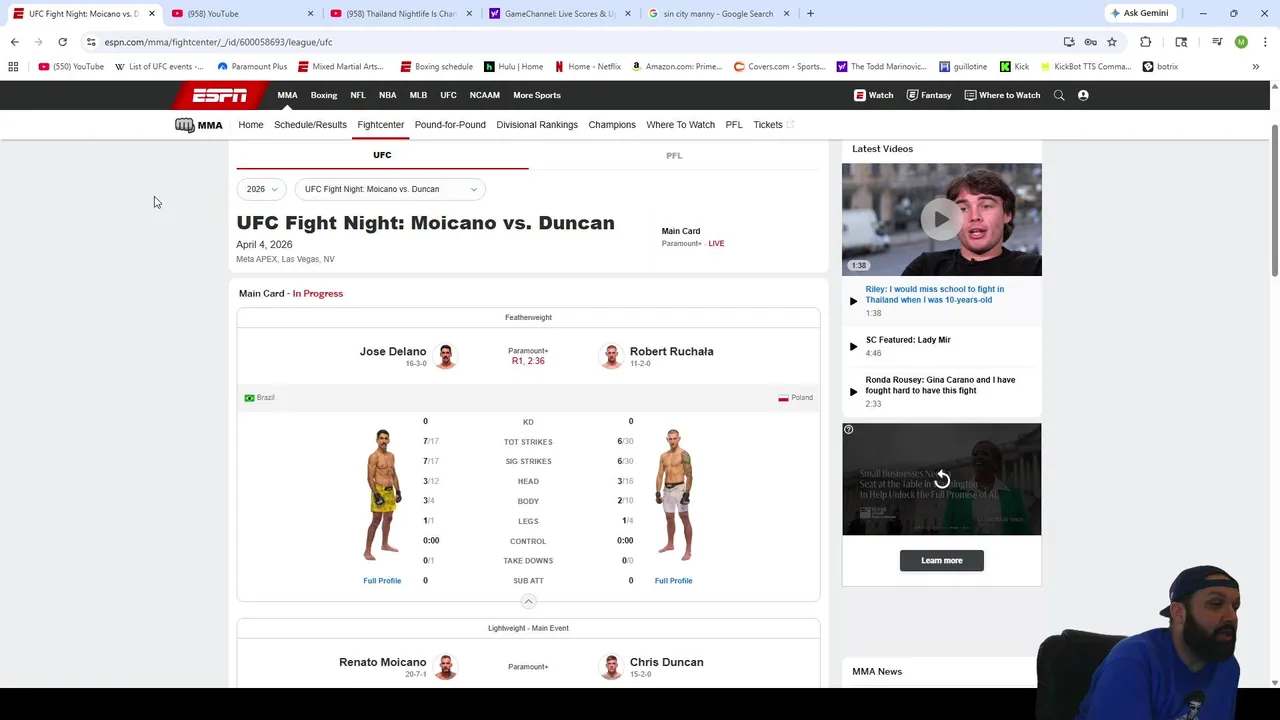
Task: Go to Schedule/Results in MMA nav
Action: click(310, 125)
